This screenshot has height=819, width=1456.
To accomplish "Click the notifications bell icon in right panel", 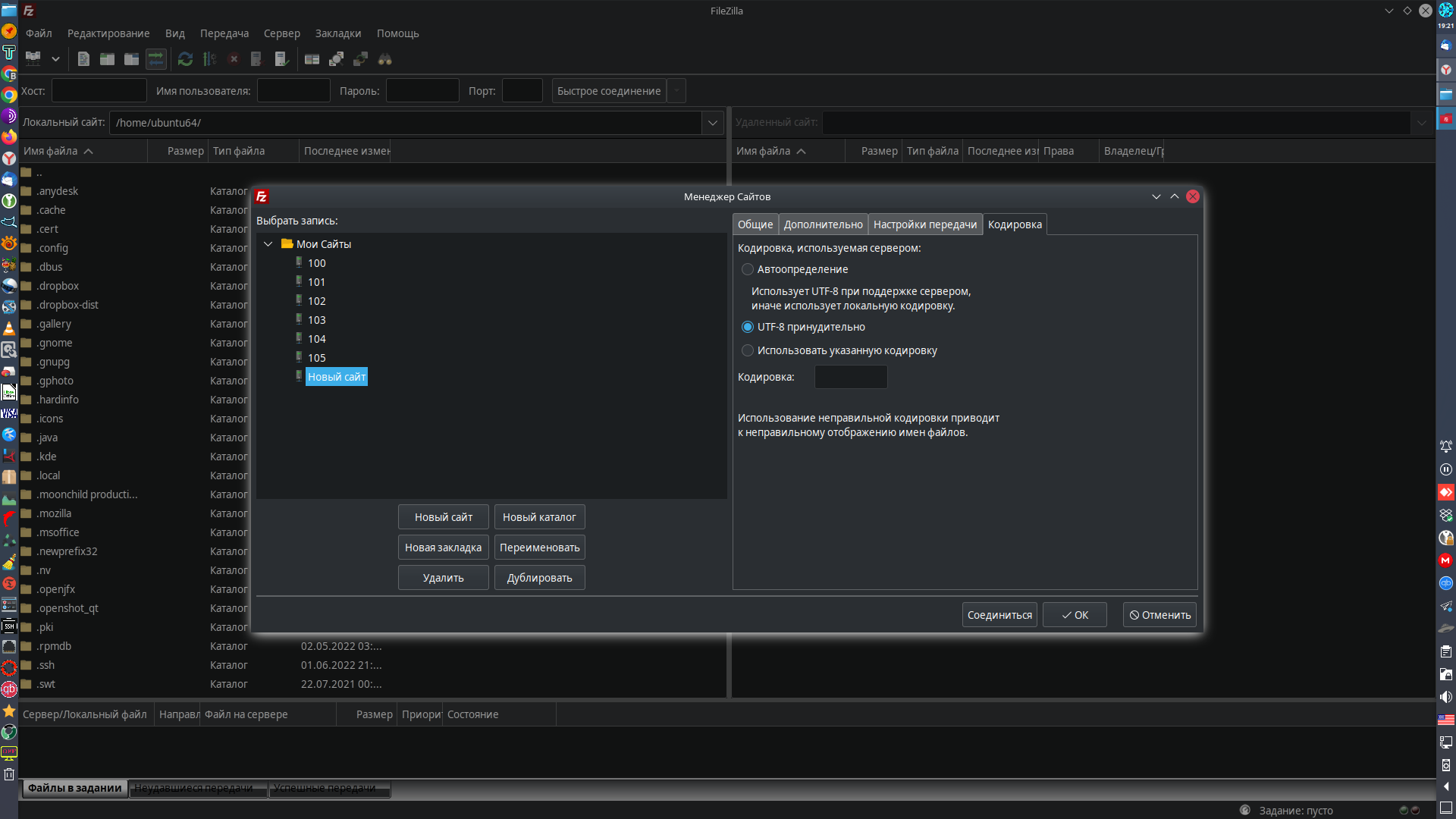I will pos(1446,447).
